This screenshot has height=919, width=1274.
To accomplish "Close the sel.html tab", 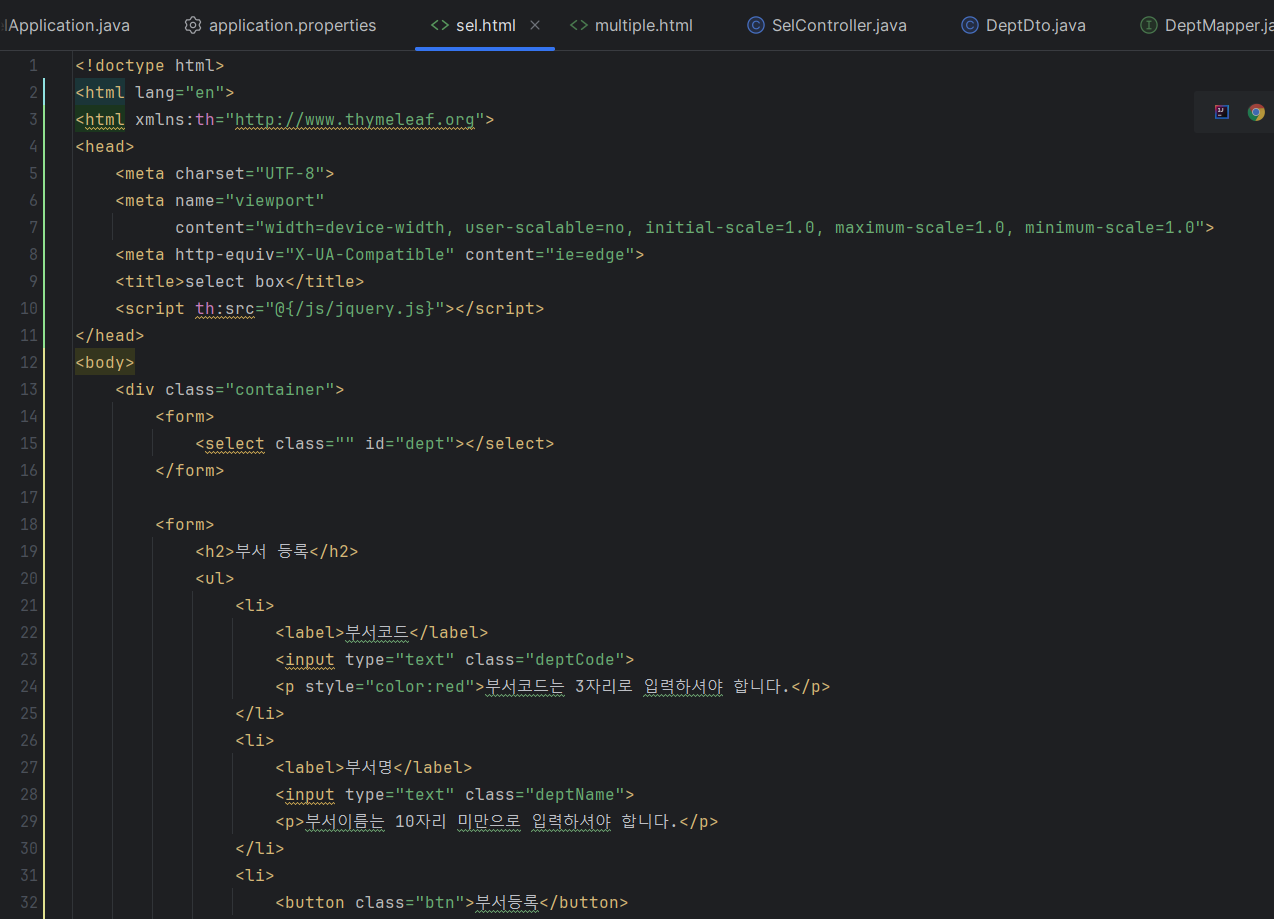I will 535,25.
